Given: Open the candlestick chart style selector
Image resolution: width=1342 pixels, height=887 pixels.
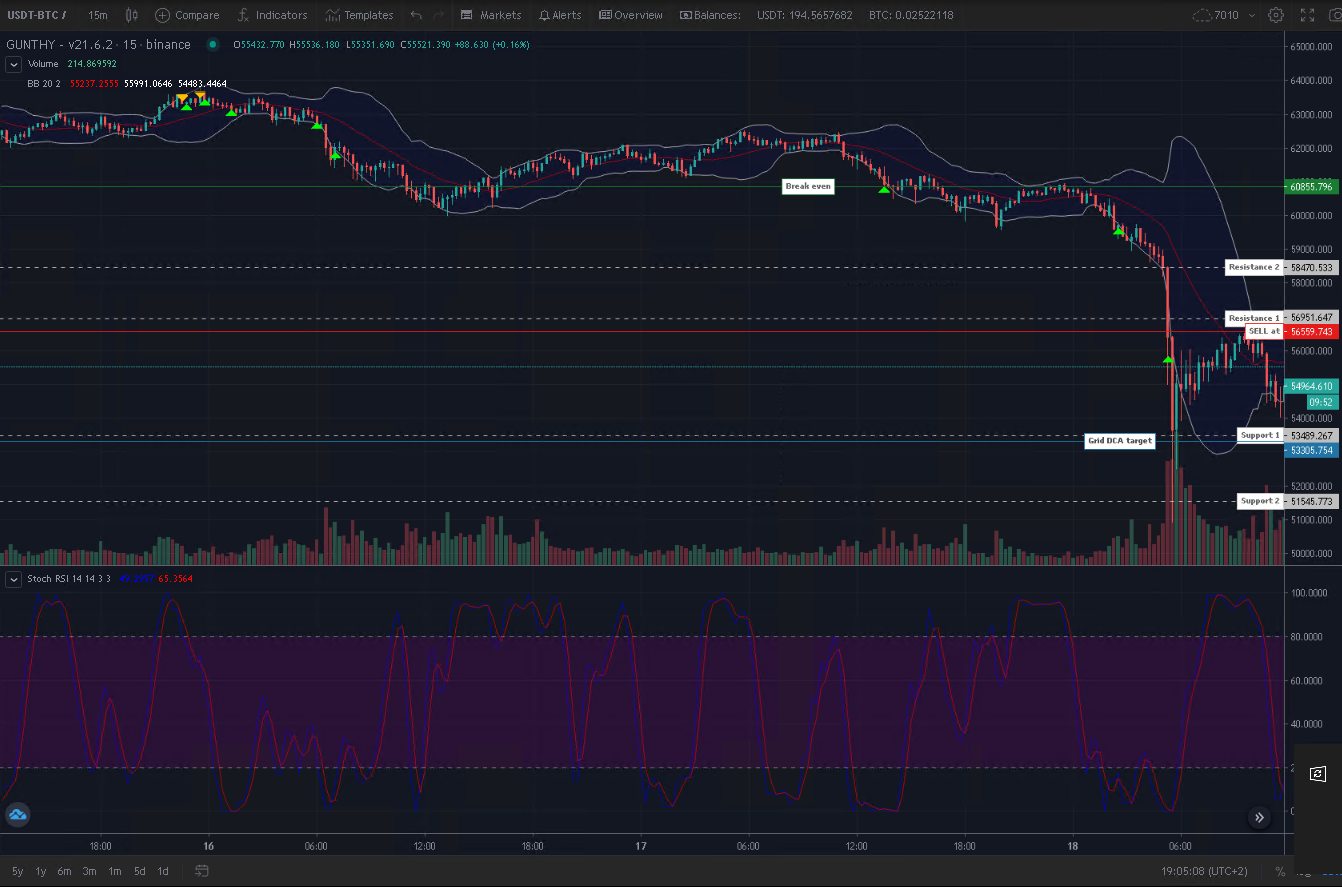Looking at the screenshot, I should click(x=131, y=15).
